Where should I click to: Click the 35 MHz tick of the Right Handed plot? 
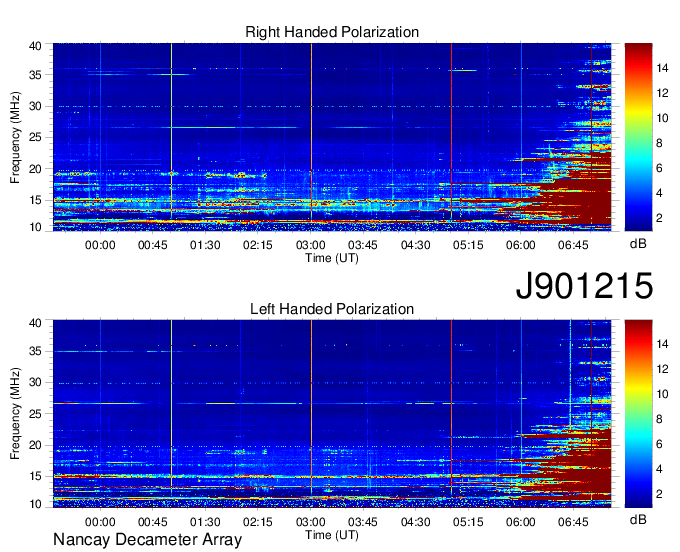pos(36,75)
